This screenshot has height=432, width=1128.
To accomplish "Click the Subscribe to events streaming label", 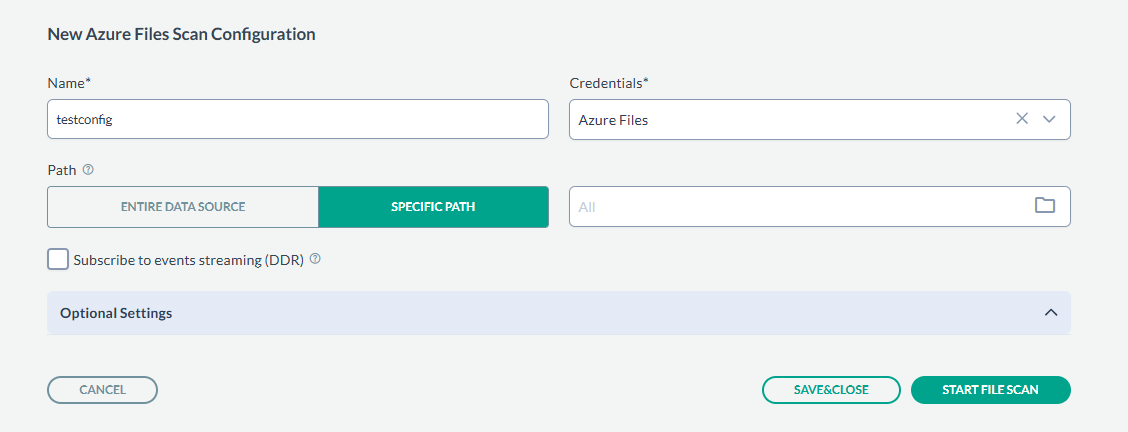I will point(188,260).
